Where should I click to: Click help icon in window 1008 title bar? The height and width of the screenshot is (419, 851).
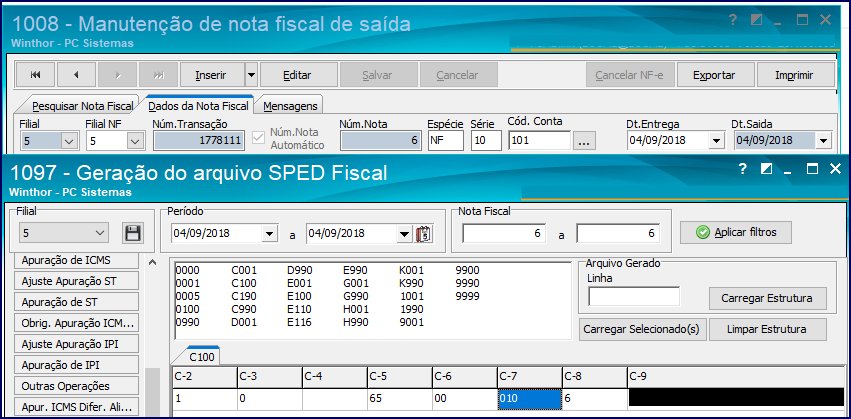(x=734, y=21)
